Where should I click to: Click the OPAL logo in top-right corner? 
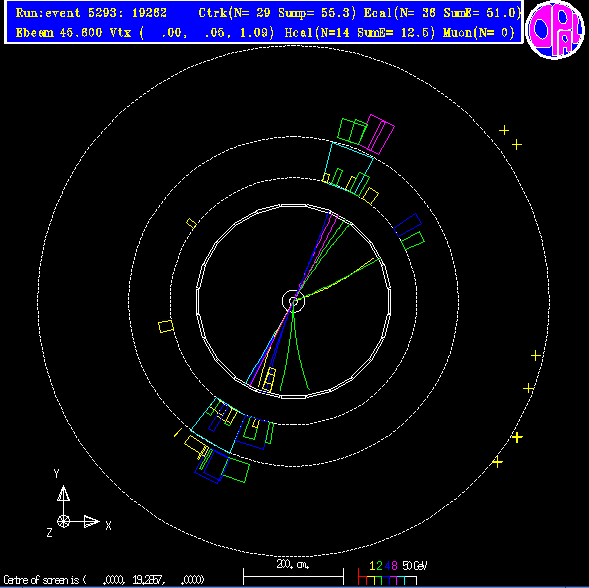coord(555,29)
